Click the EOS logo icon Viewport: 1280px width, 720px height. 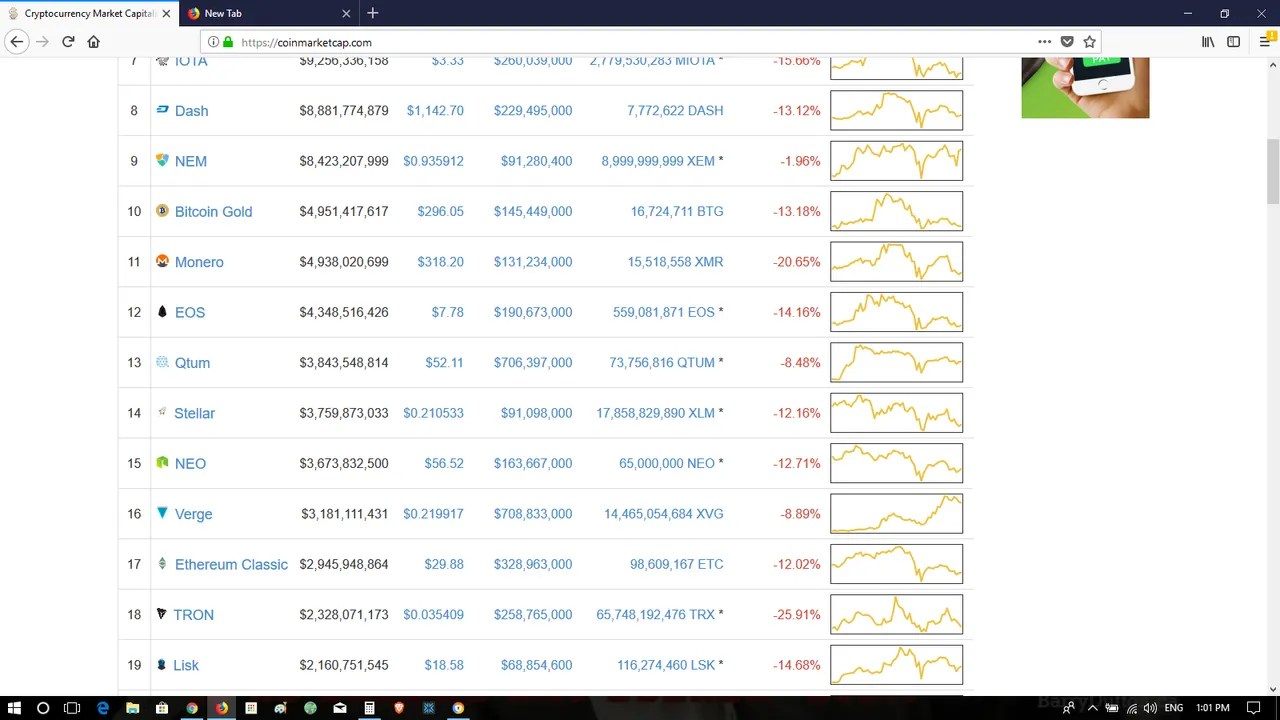162,312
